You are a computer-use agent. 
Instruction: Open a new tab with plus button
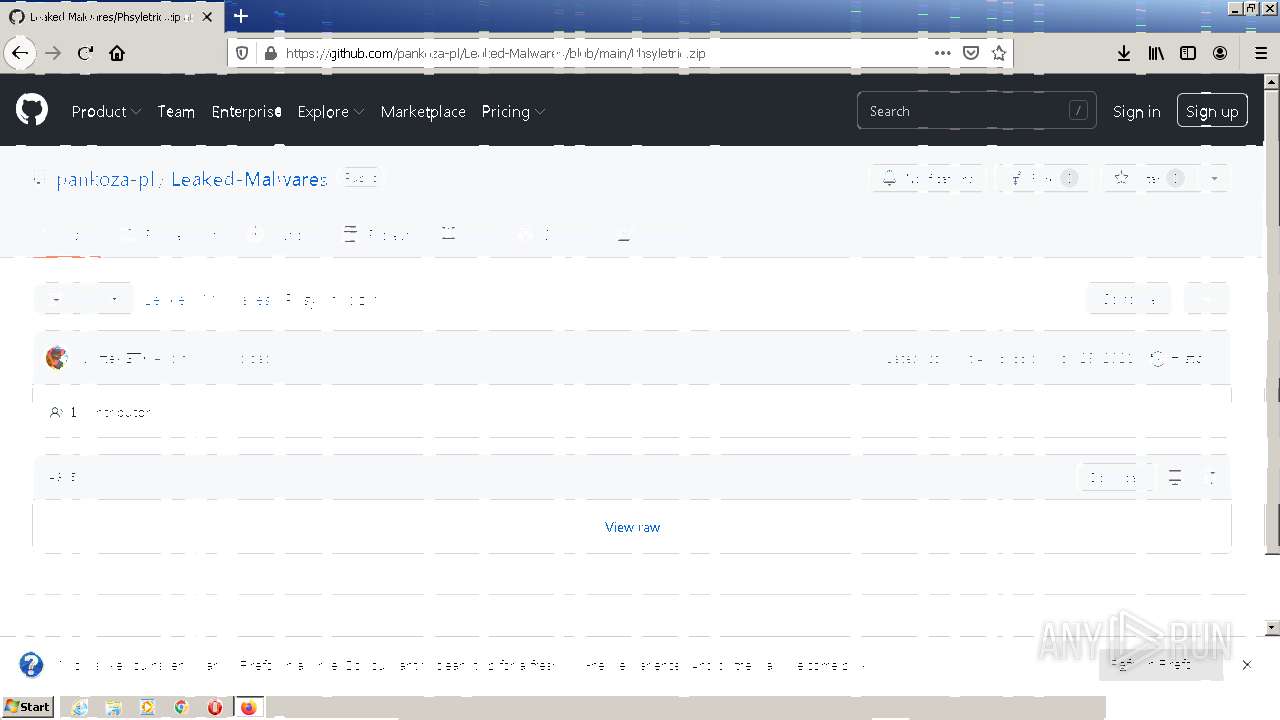(241, 16)
